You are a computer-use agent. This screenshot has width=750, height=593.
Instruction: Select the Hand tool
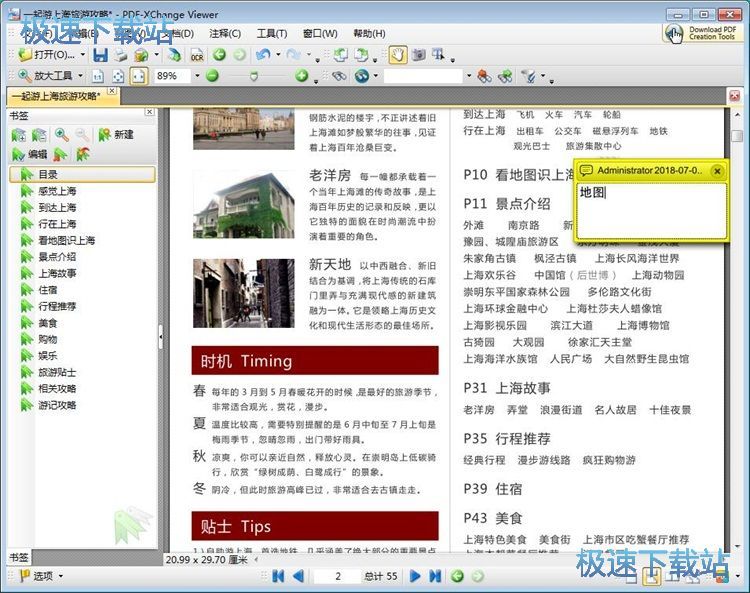[x=397, y=55]
